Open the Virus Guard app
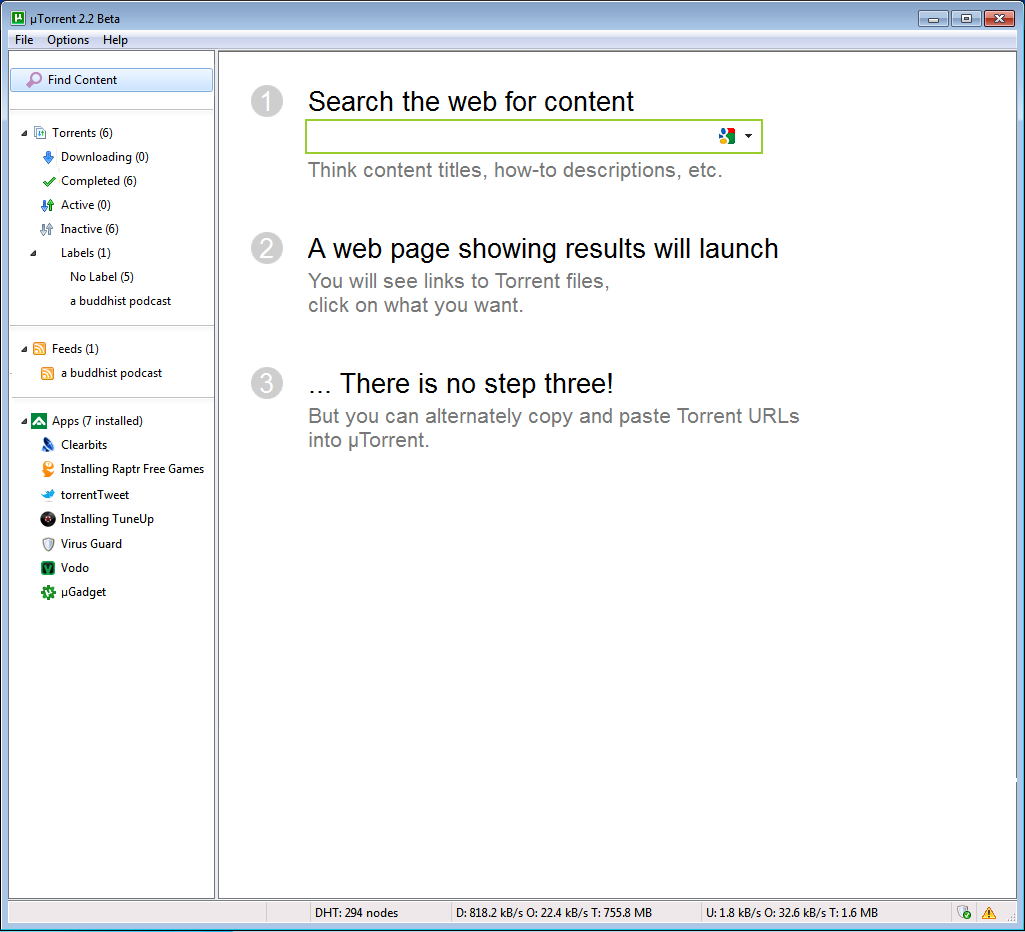This screenshot has width=1025, height=932. pyautogui.click(x=91, y=544)
